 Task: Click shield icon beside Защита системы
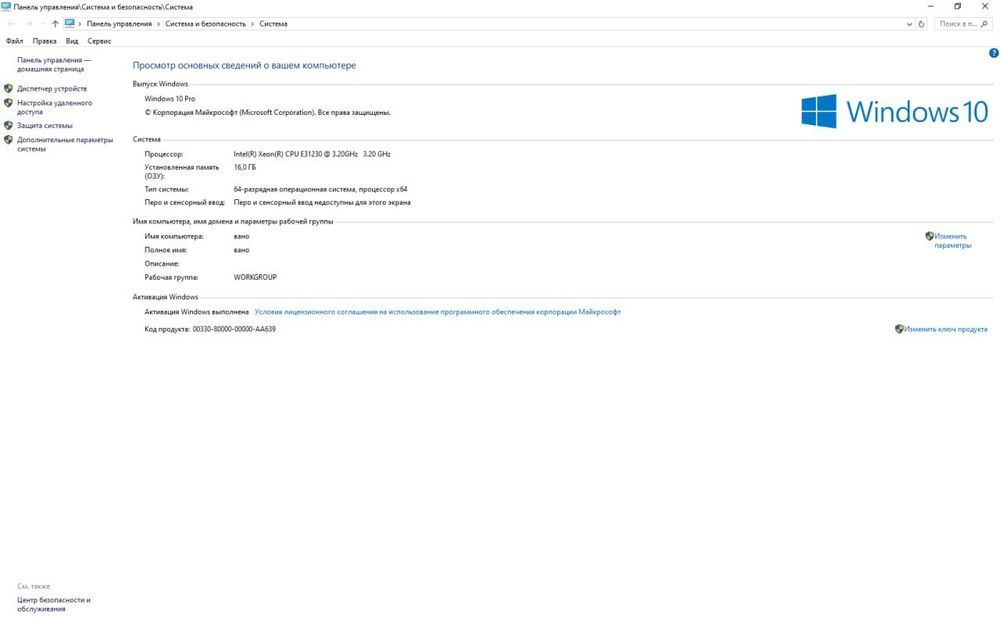(8, 126)
